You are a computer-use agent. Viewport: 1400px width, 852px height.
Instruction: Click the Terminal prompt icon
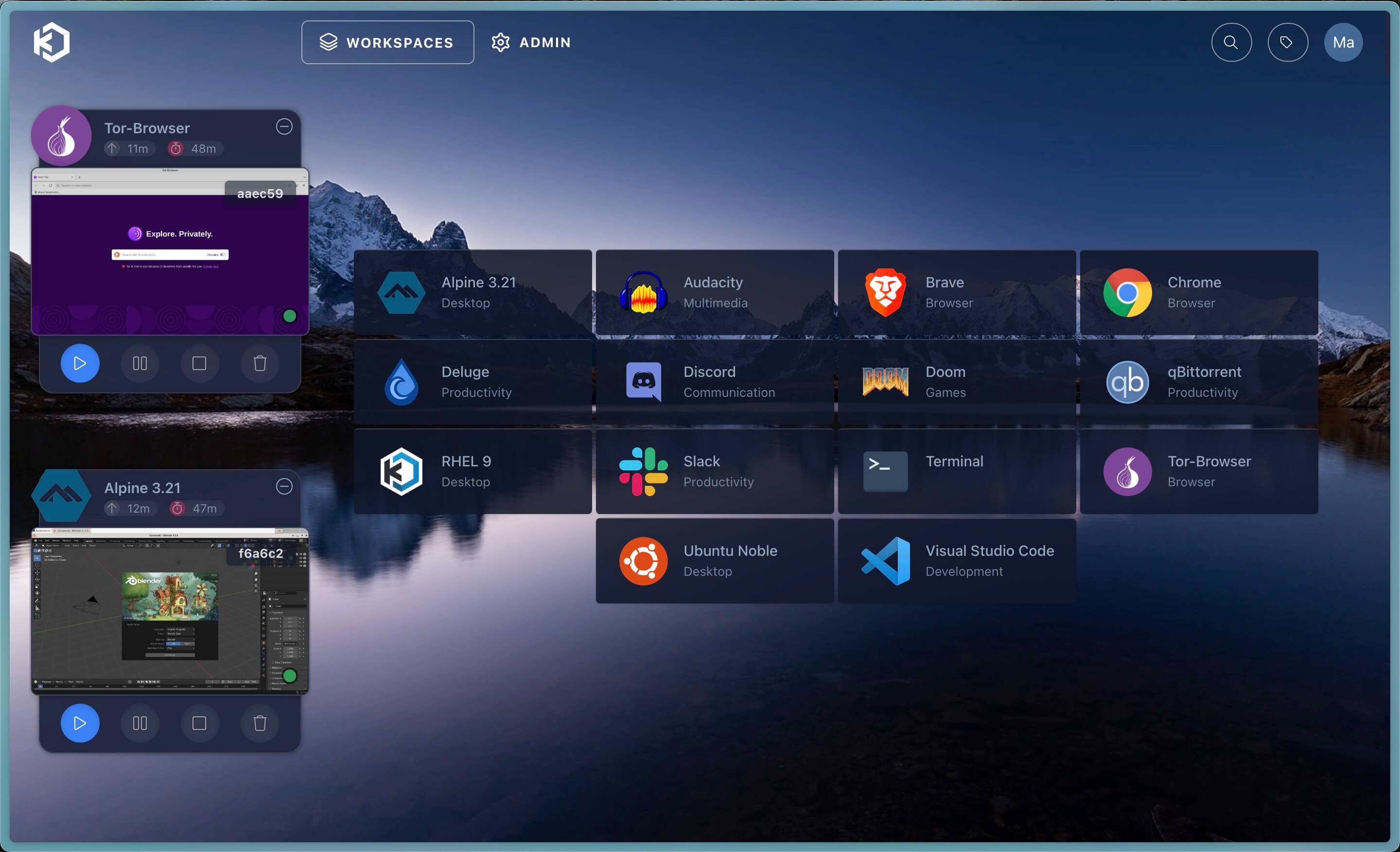(x=885, y=471)
